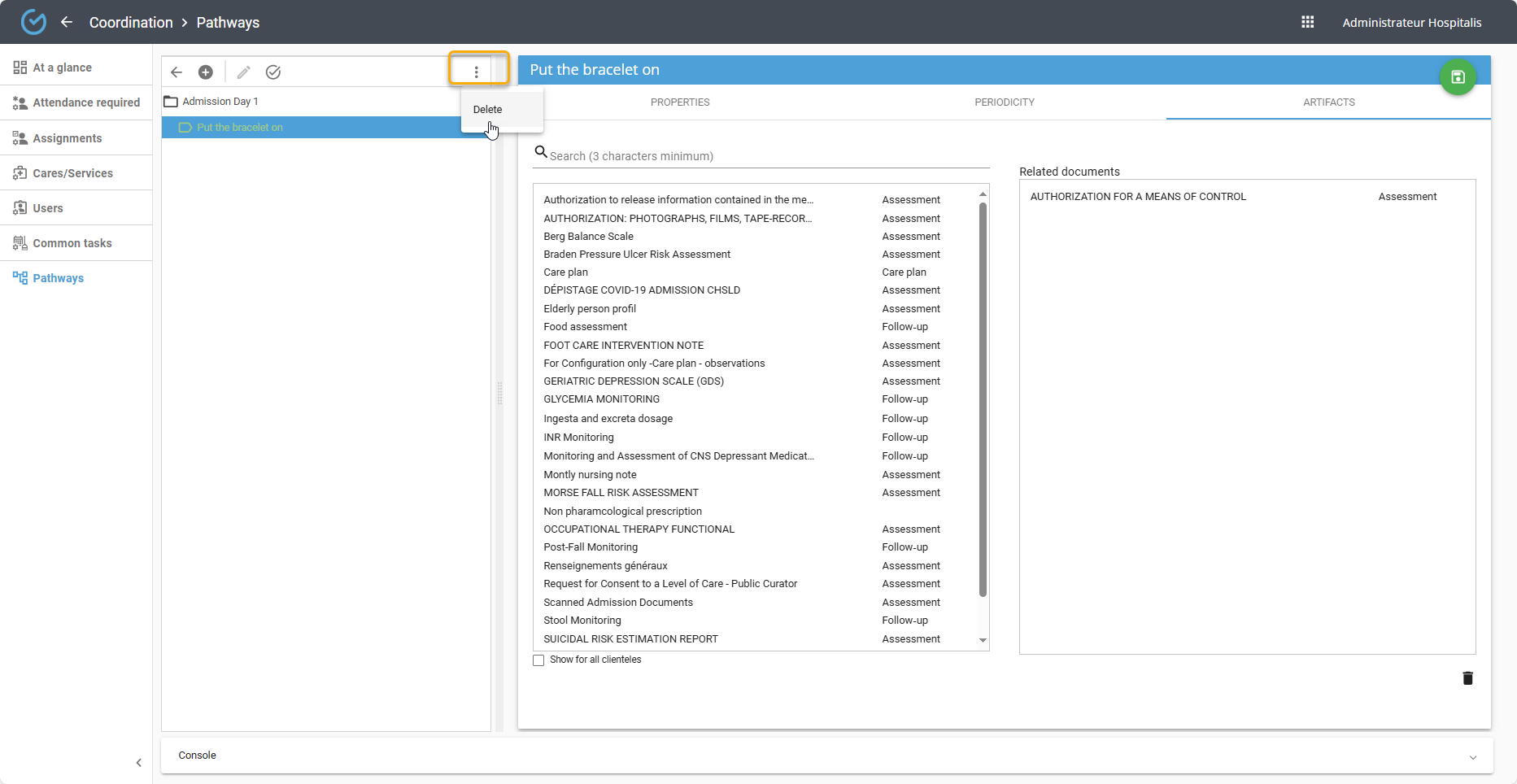This screenshot has width=1517, height=784.
Task: Click the back arrow in pathway toolbar
Action: click(177, 72)
